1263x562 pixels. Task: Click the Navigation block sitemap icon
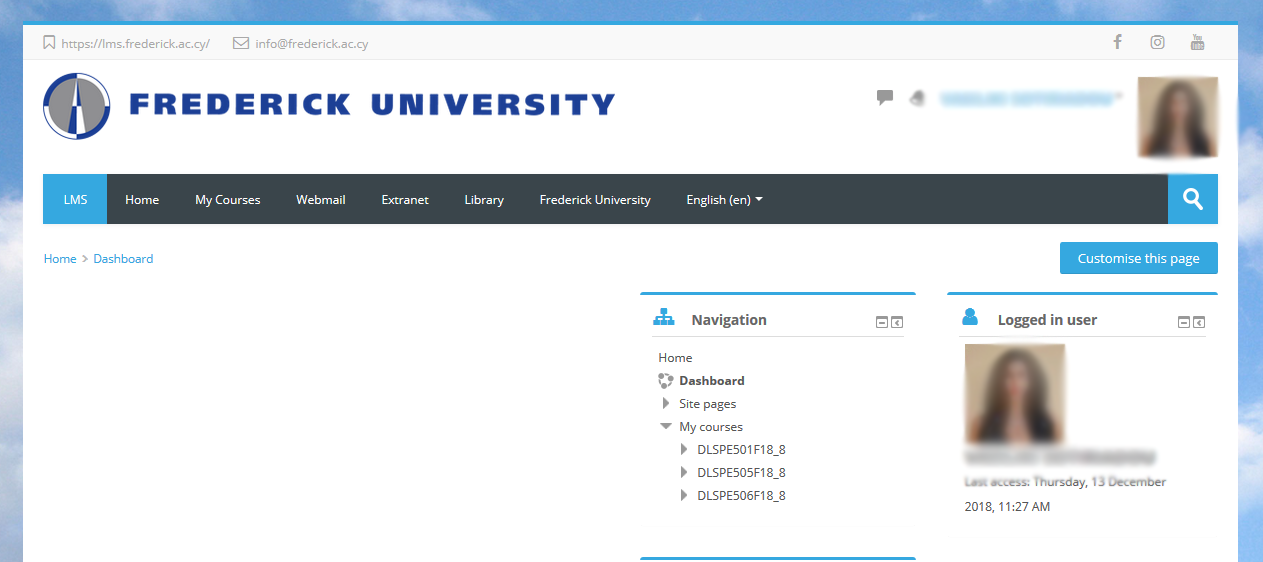[x=664, y=318]
